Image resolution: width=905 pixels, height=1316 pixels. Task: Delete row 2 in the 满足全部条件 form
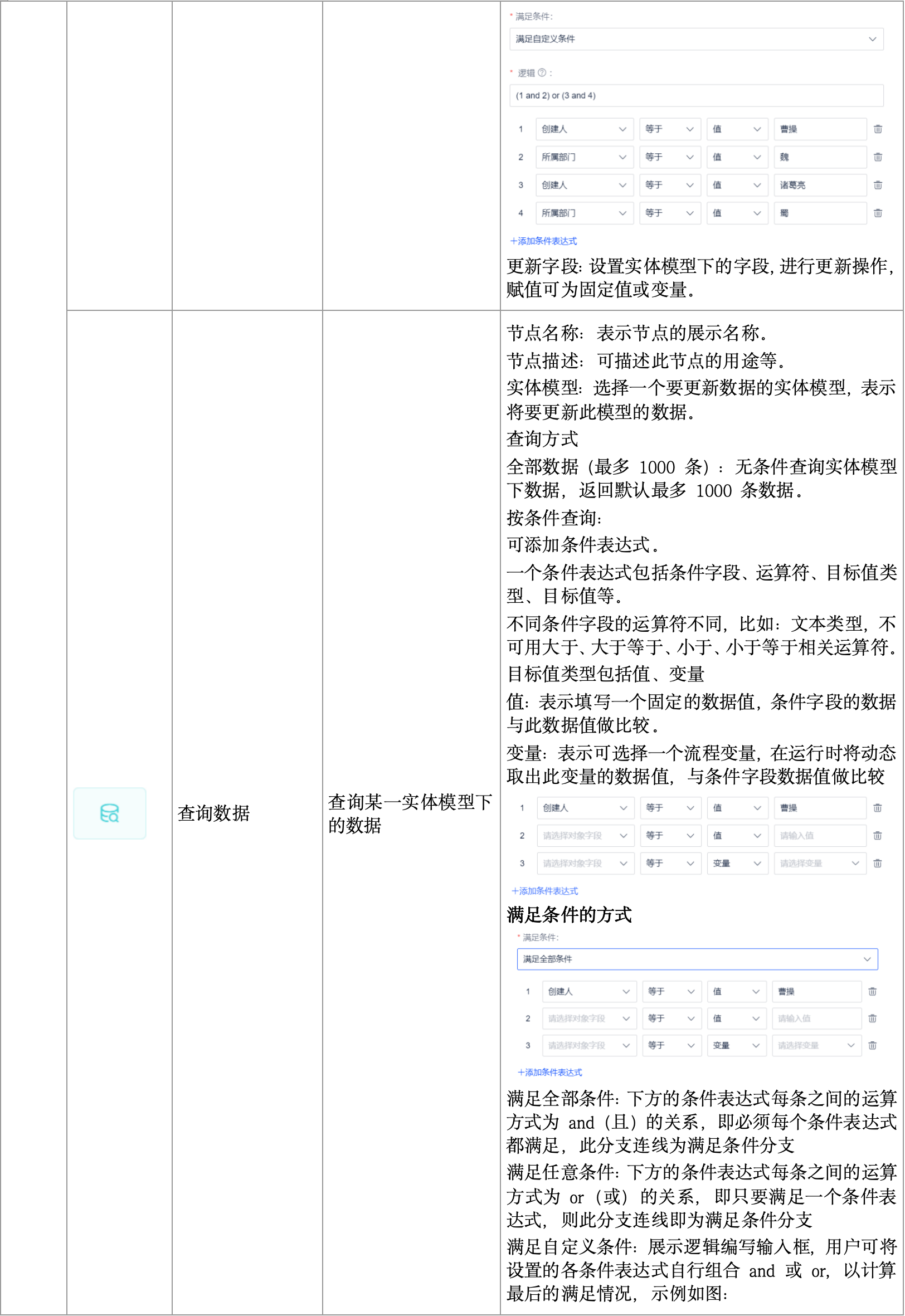(872, 1018)
